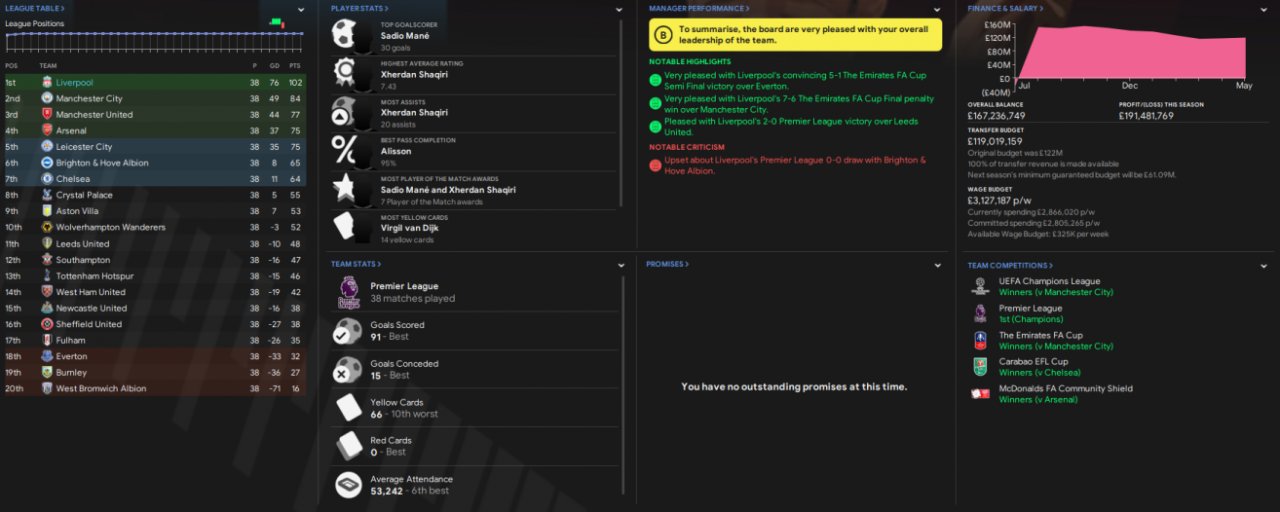This screenshot has width=1280, height=512.
Task: Select Leeds United row in league table
Action: tap(155, 244)
